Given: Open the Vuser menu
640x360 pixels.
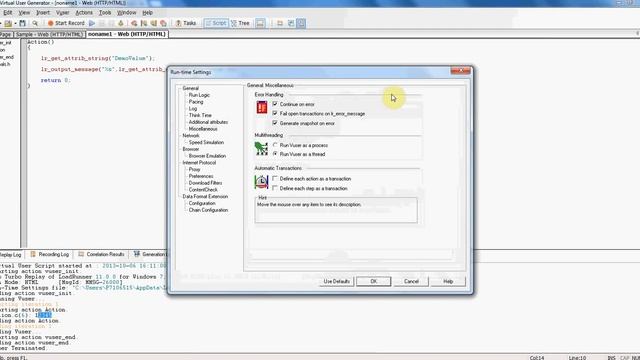Looking at the screenshot, I should coord(62,13).
